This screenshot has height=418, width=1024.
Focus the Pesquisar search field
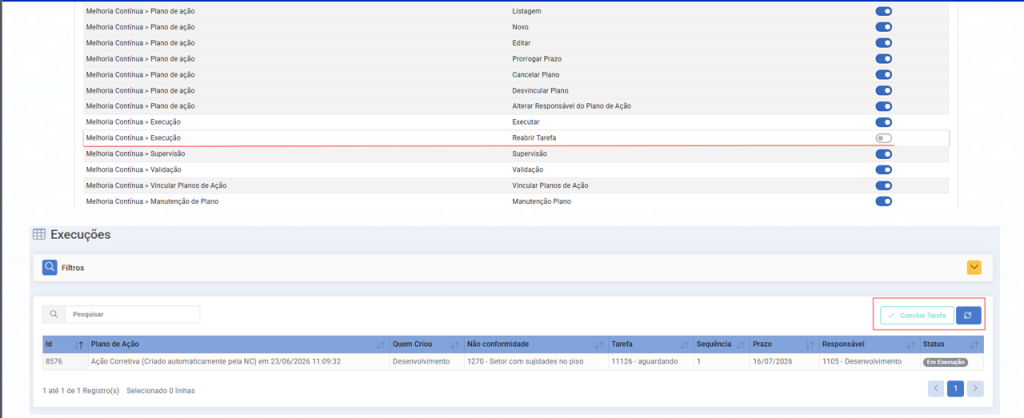coord(133,314)
